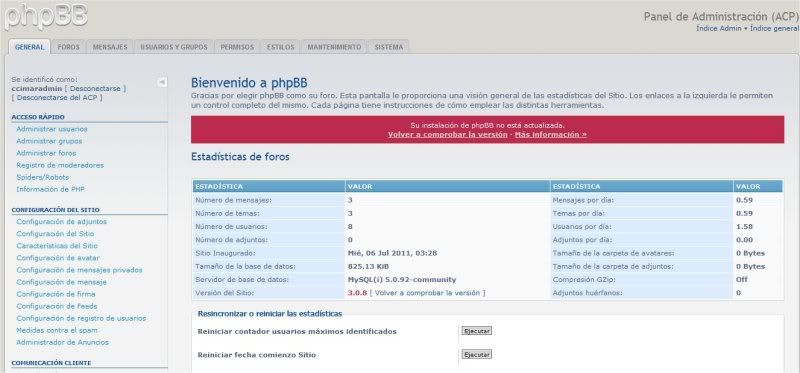This screenshot has height=373, width=800.
Task: Open the SISTEMA tab
Action: point(388,47)
